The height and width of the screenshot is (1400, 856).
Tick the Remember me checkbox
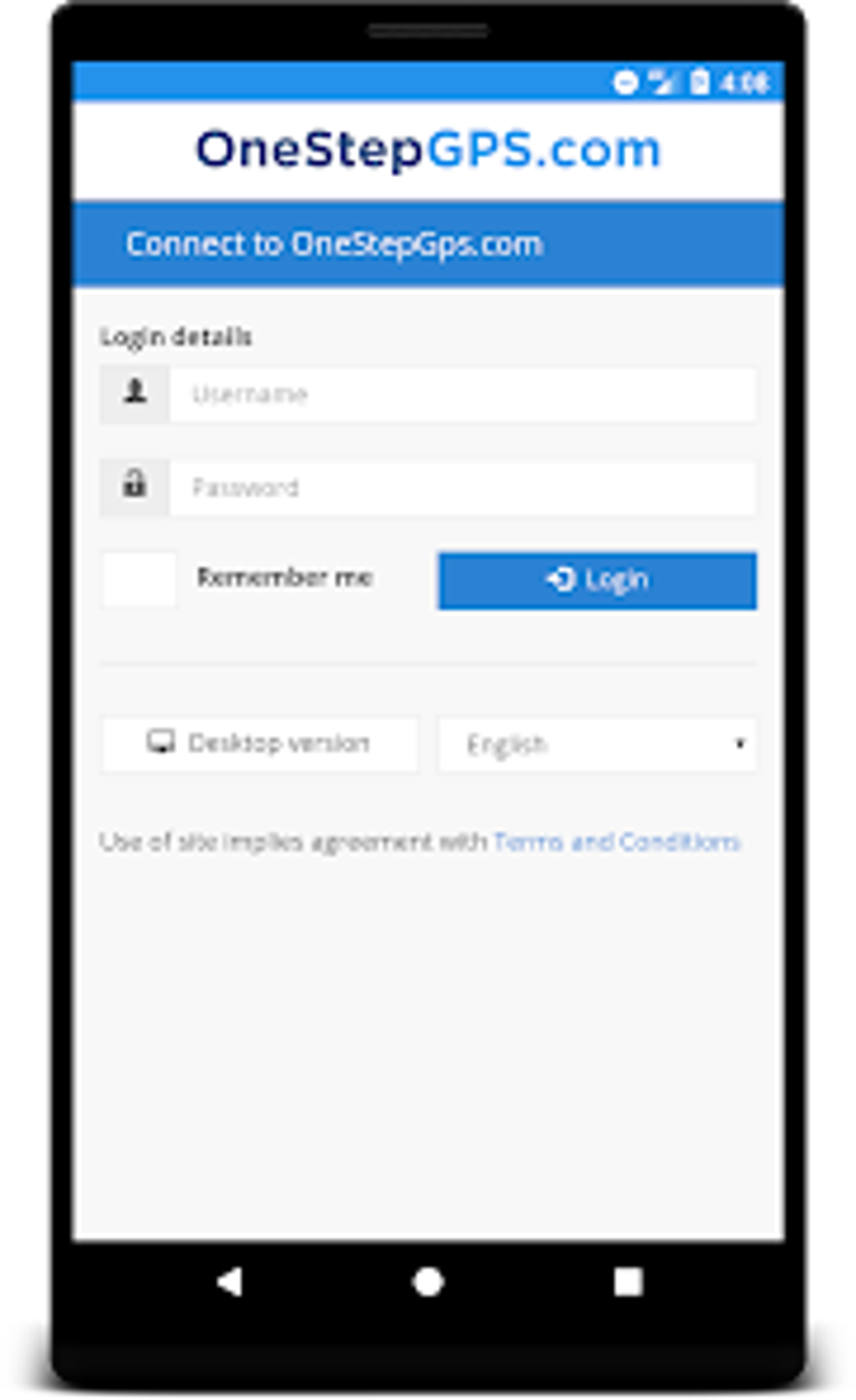[x=139, y=578]
